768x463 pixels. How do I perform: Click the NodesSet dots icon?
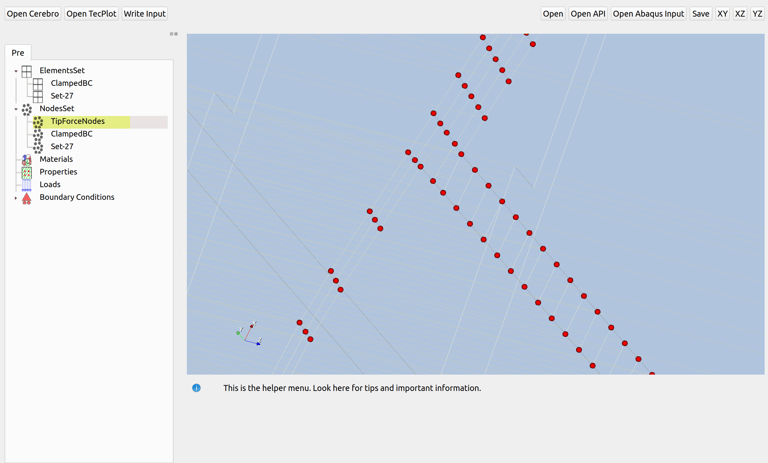26,109
